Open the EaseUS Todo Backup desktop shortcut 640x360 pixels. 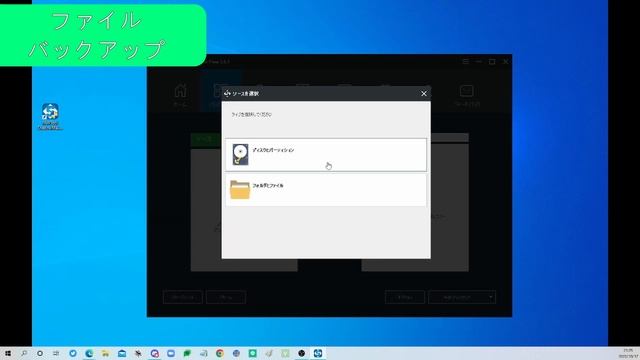pos(50,116)
